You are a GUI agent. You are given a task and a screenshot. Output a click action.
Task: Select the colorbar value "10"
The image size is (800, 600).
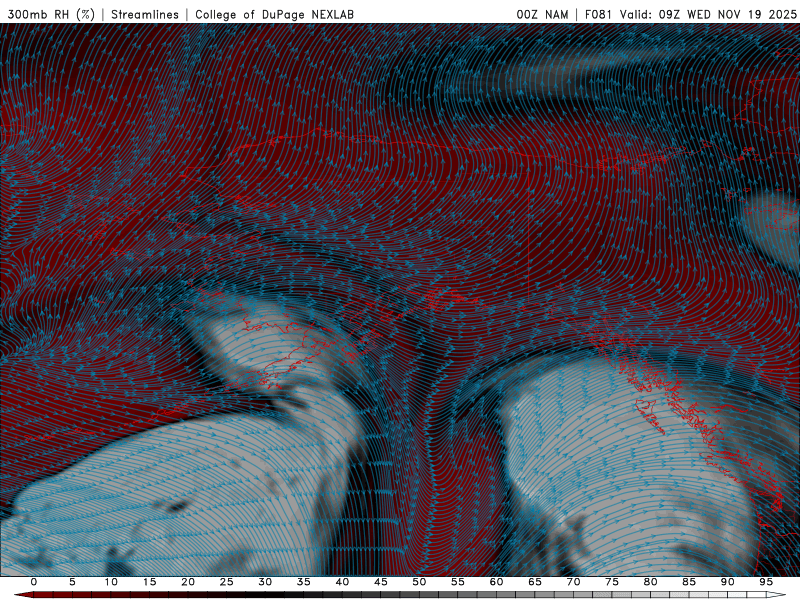click(111, 582)
